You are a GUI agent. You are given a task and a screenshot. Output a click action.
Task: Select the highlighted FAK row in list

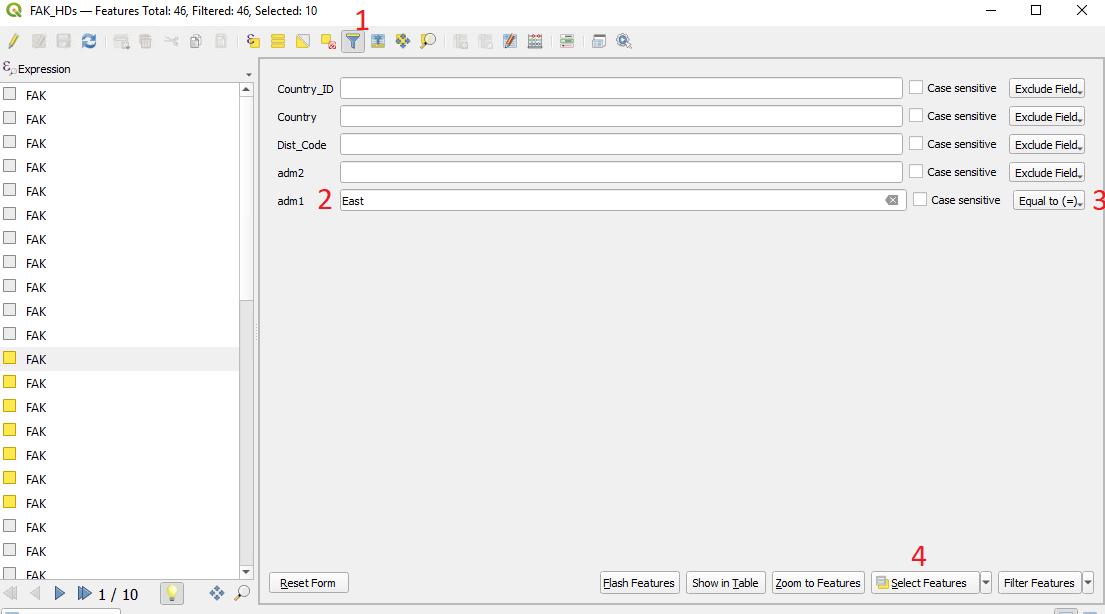pos(120,359)
